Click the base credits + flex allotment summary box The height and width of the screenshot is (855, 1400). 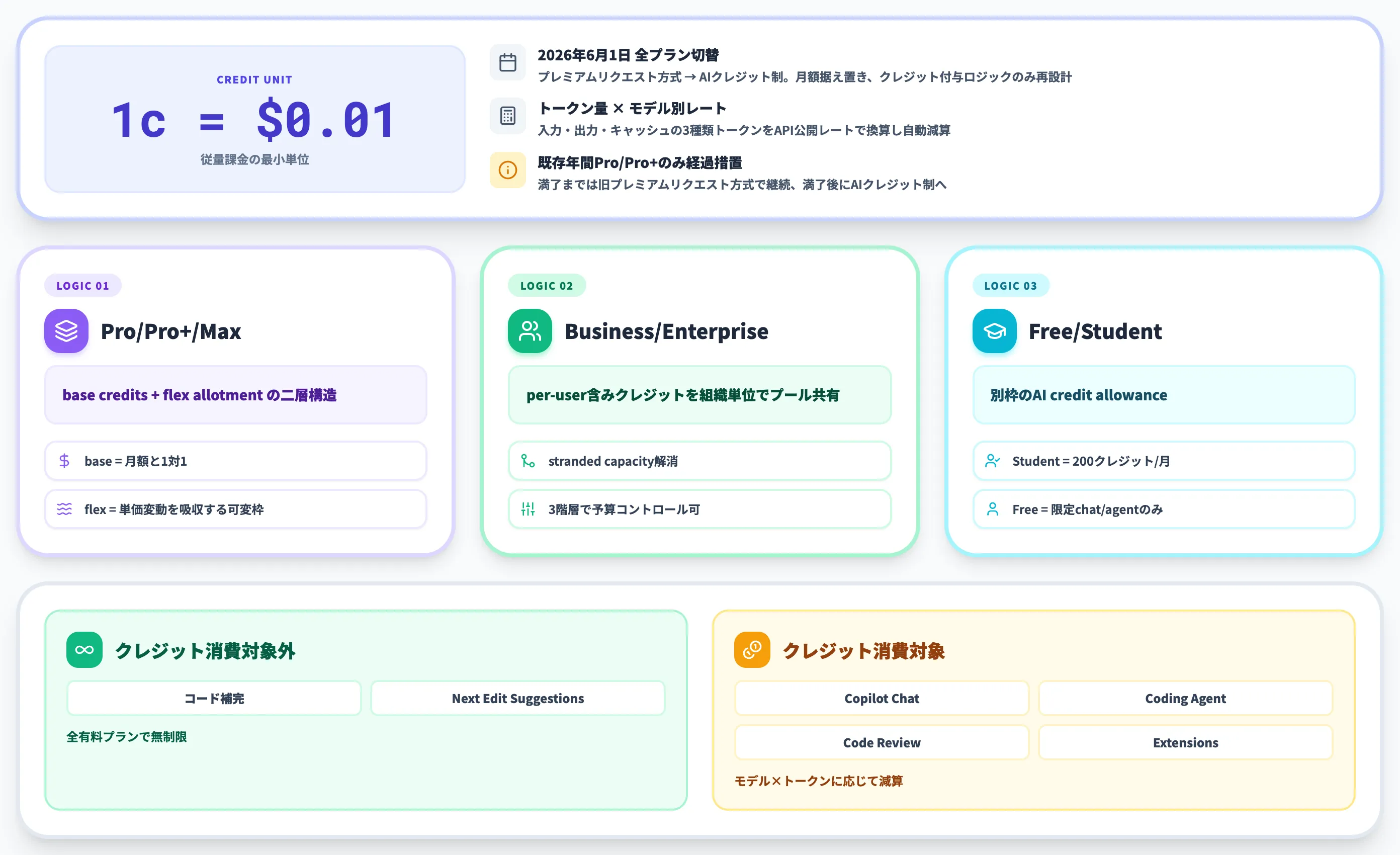pyautogui.click(x=236, y=395)
